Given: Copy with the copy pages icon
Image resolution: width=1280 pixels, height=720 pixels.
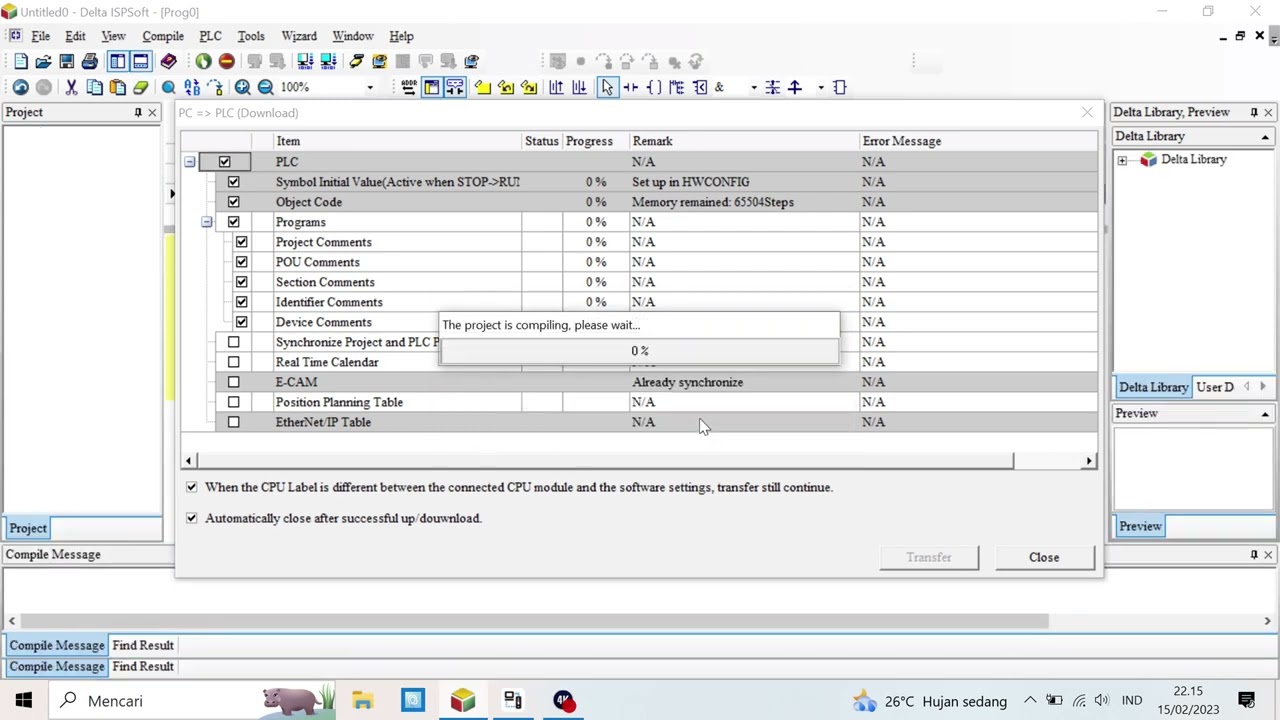Looking at the screenshot, I should [94, 88].
